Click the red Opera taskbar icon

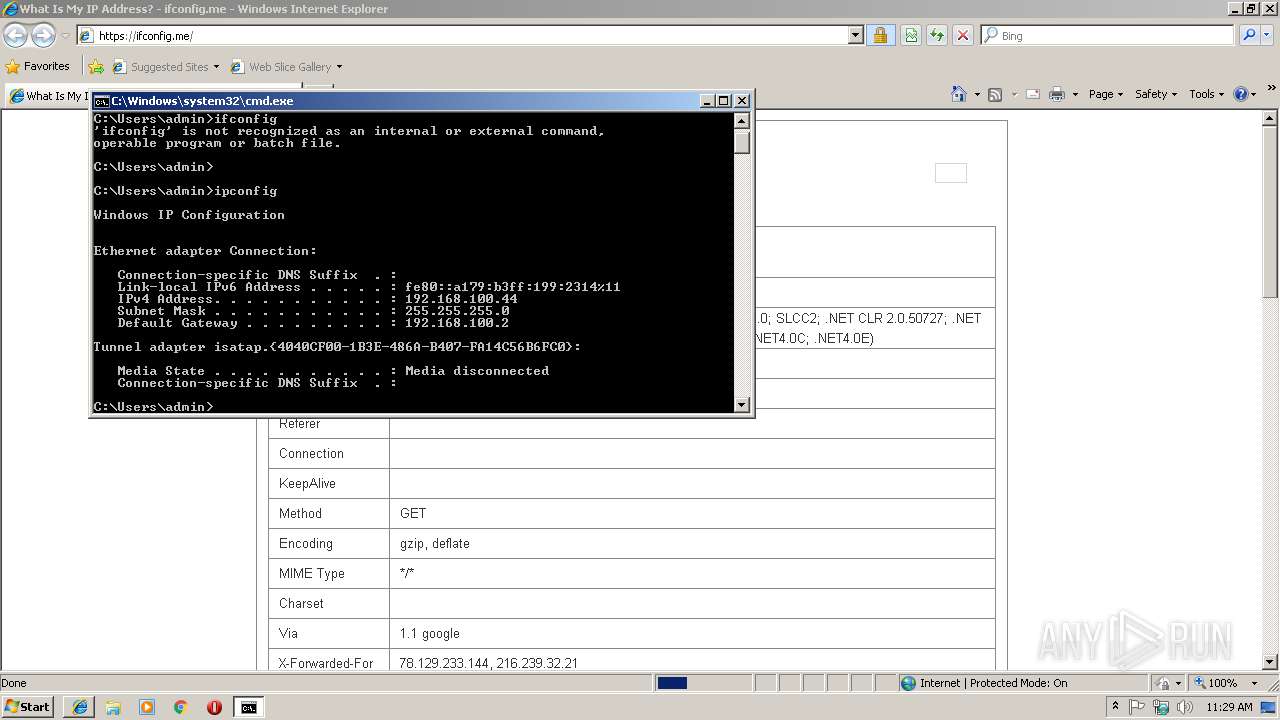click(214, 707)
